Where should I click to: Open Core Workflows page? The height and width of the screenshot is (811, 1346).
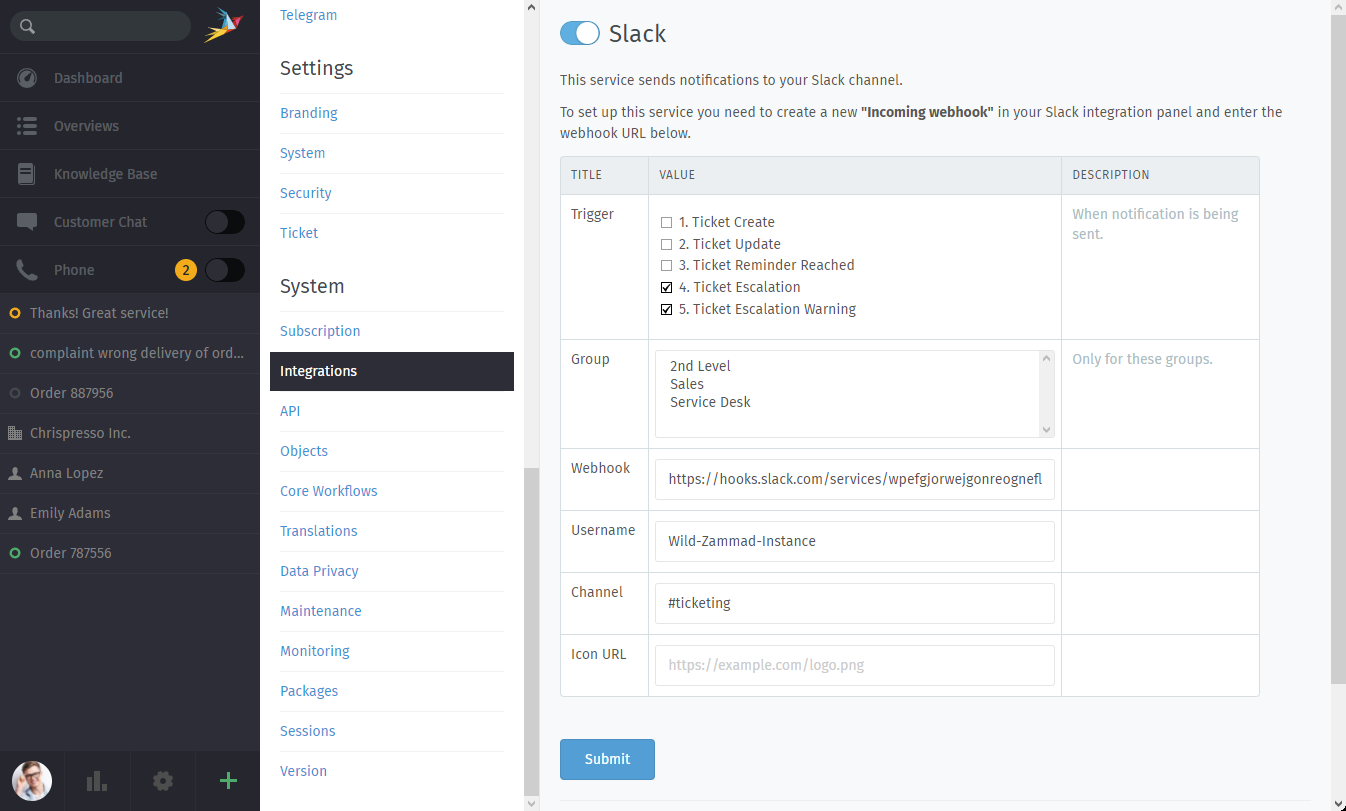tap(329, 491)
